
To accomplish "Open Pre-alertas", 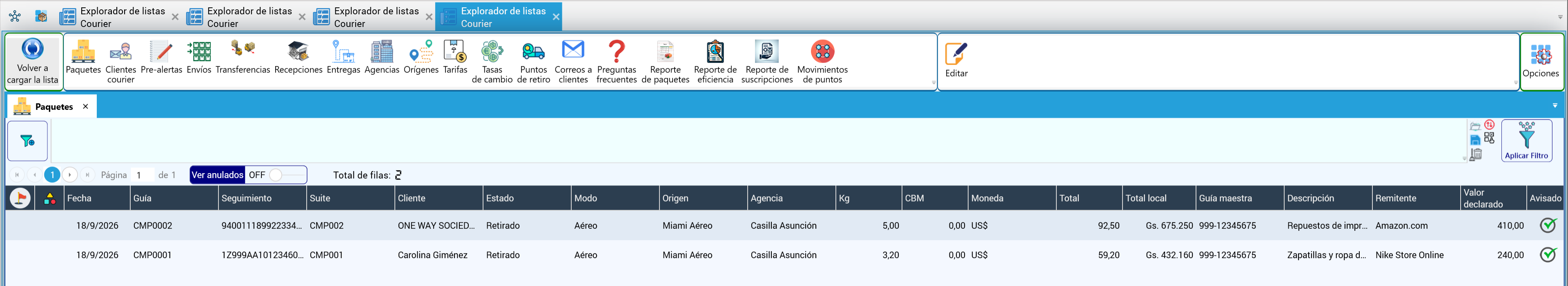I will pos(161,58).
